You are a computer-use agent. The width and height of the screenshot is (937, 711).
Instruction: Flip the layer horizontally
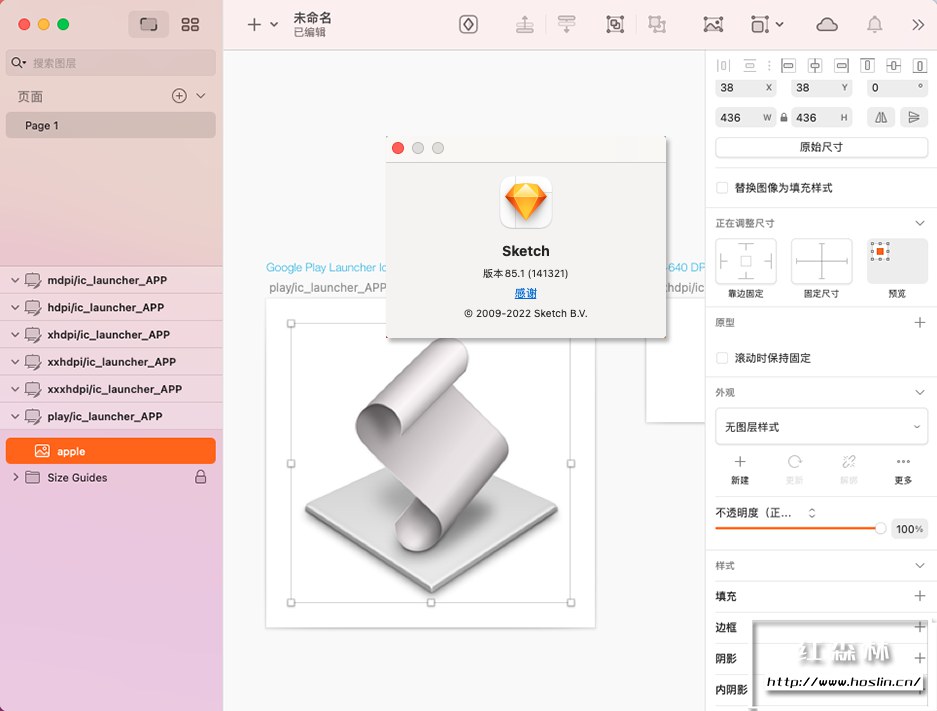(881, 117)
